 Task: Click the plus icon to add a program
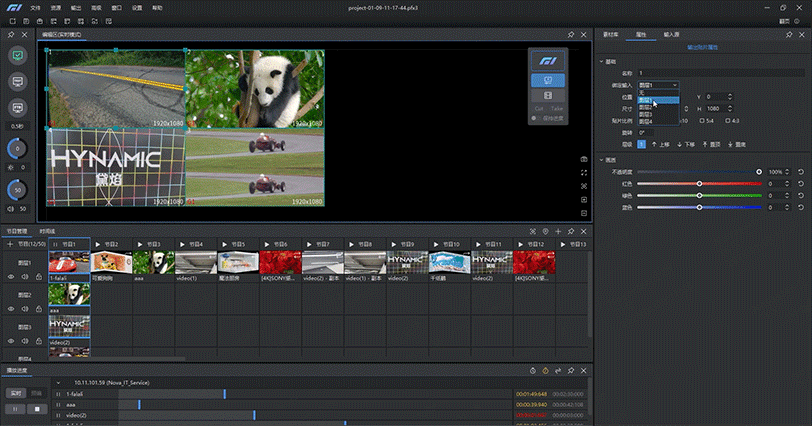(x=11, y=244)
